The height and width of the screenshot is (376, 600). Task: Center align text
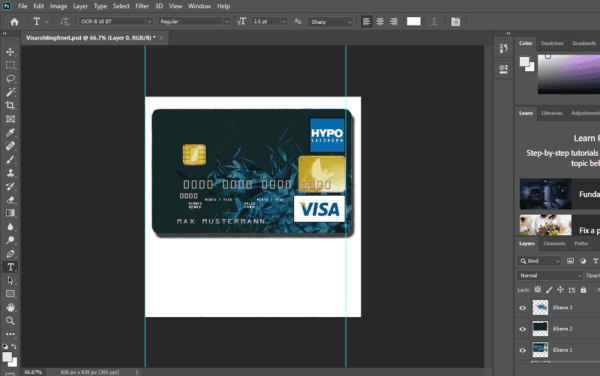(380, 22)
